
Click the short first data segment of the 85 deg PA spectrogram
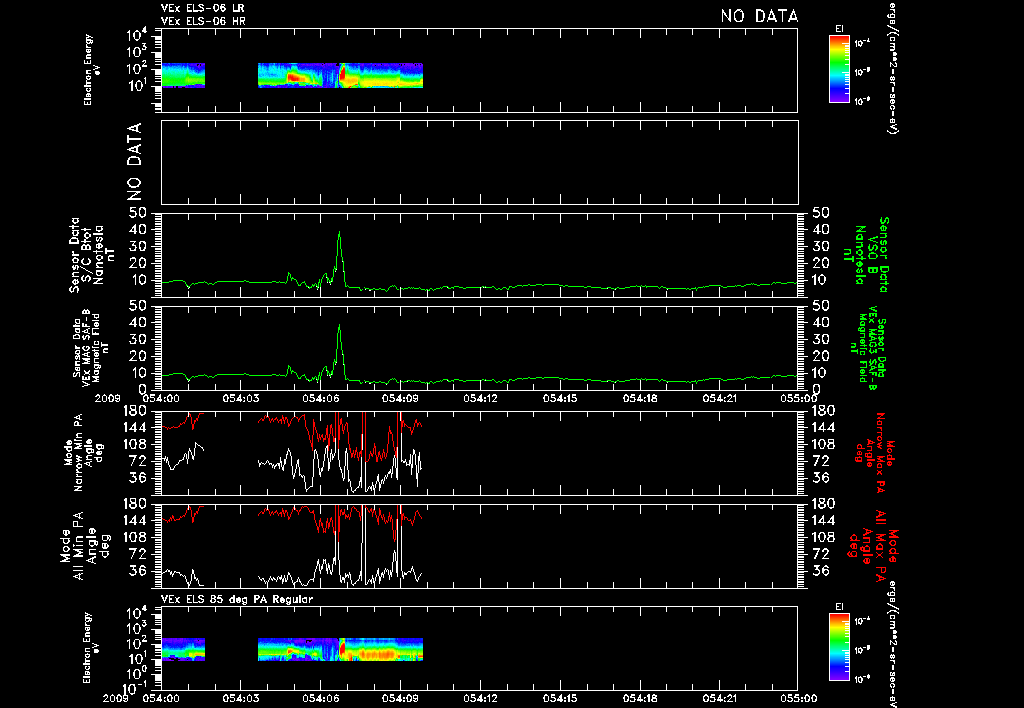pyautogui.click(x=183, y=649)
